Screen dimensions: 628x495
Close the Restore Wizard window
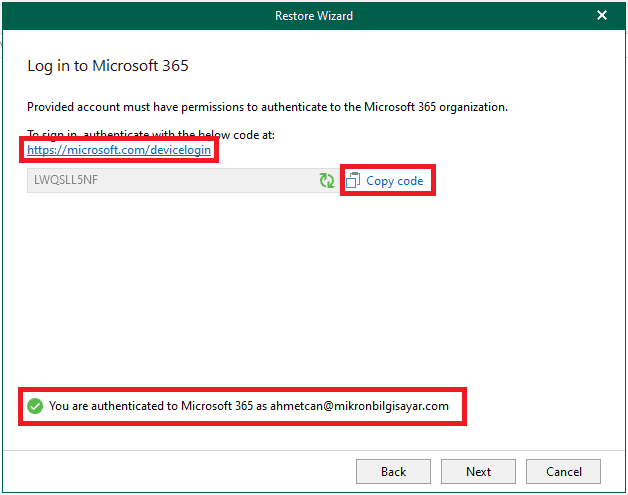point(602,15)
